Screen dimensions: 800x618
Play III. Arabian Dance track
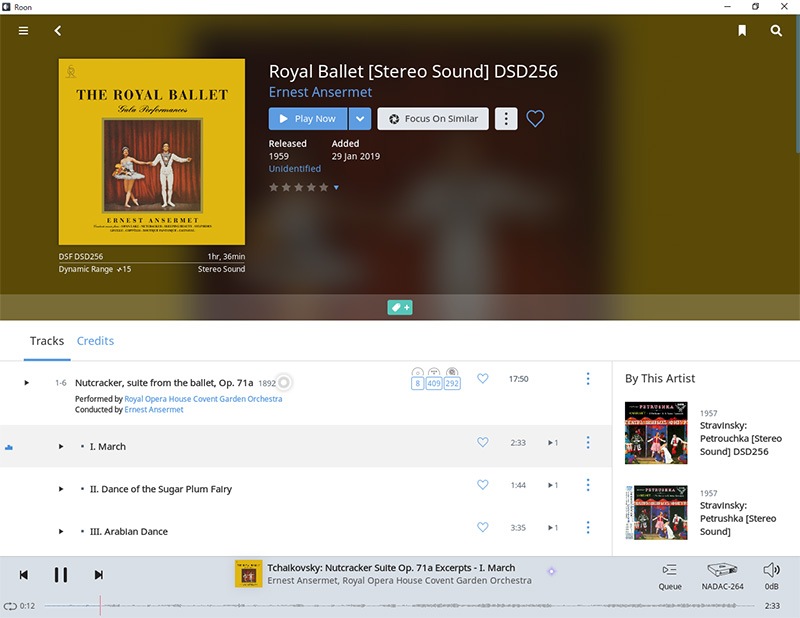61,531
